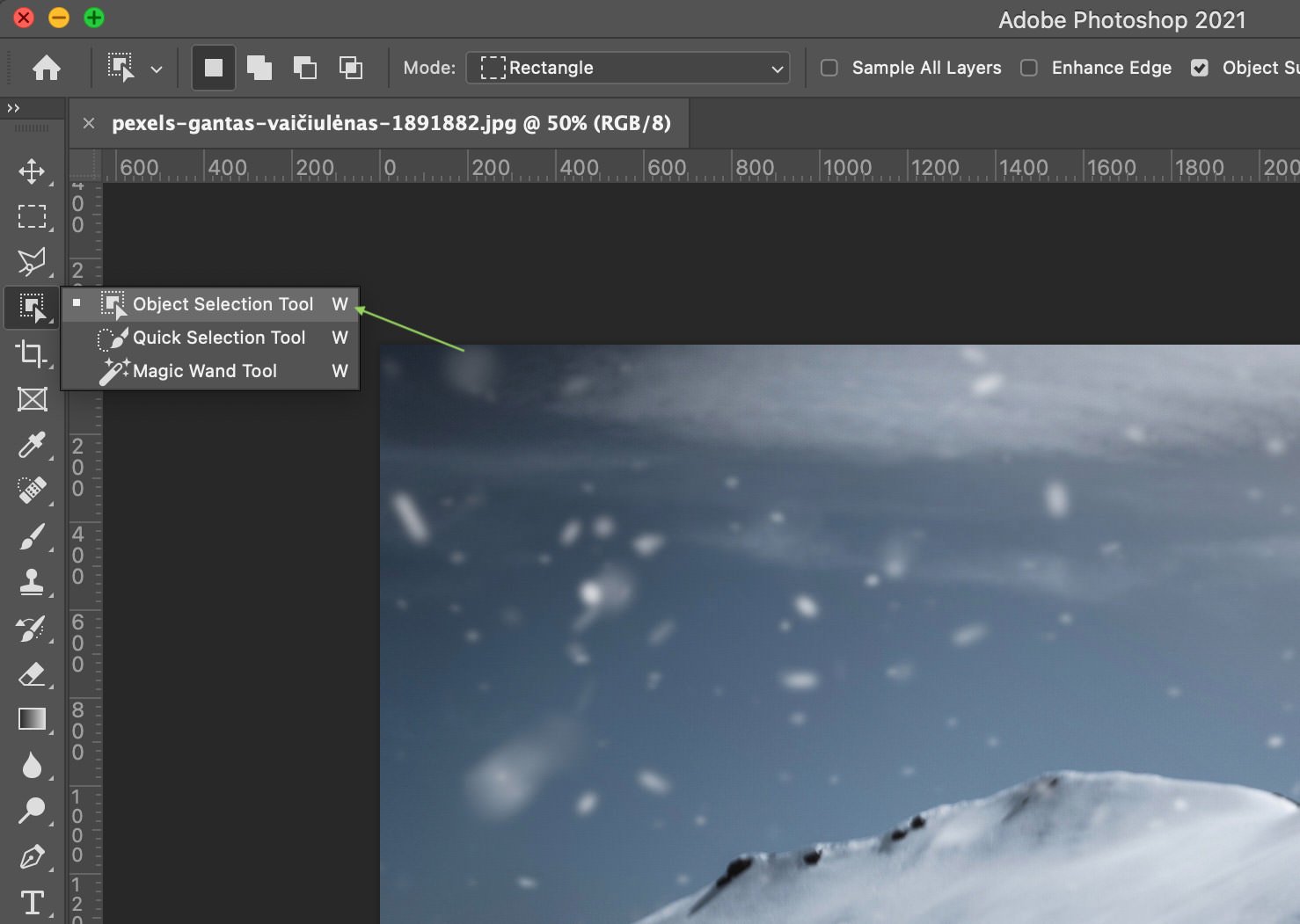Select the Rectangular Marquee tool
This screenshot has width=1300, height=924.
click(x=33, y=216)
